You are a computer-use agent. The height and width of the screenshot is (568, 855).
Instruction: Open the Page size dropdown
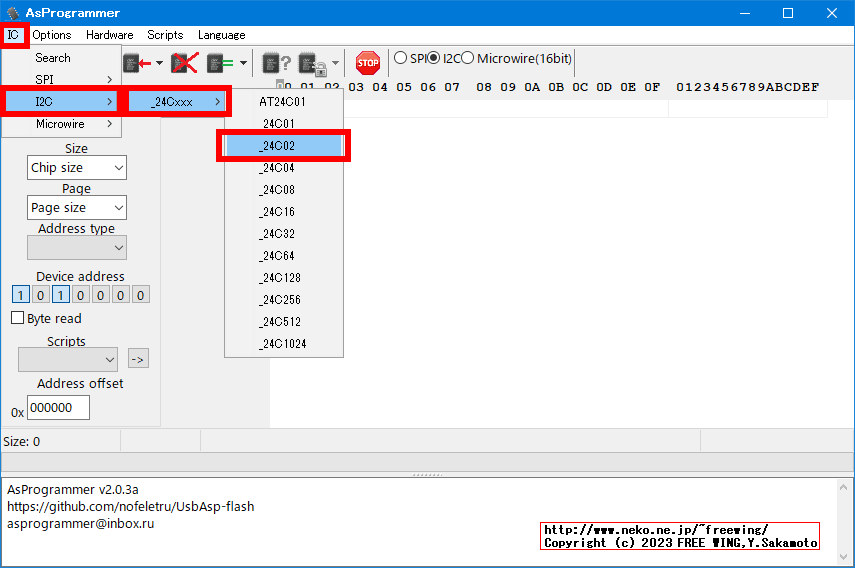[x=77, y=208]
